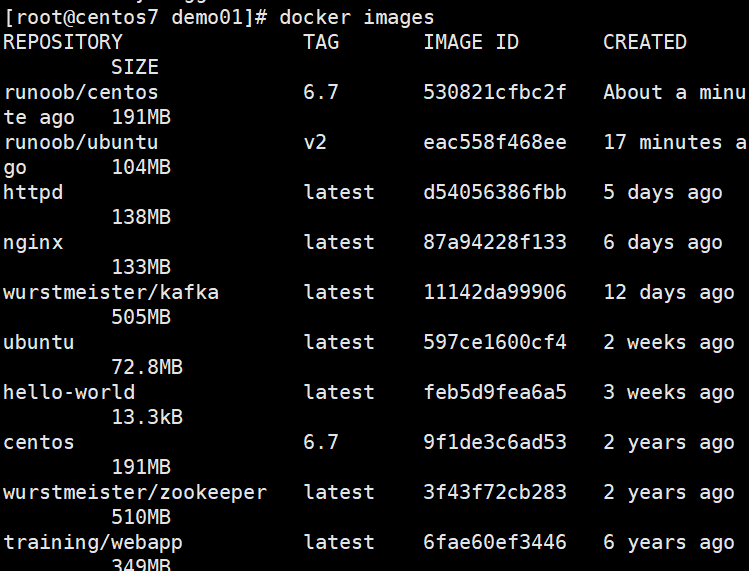This screenshot has width=749, height=571.
Task: Select the hello-world repository name
Action: [x=69, y=392]
